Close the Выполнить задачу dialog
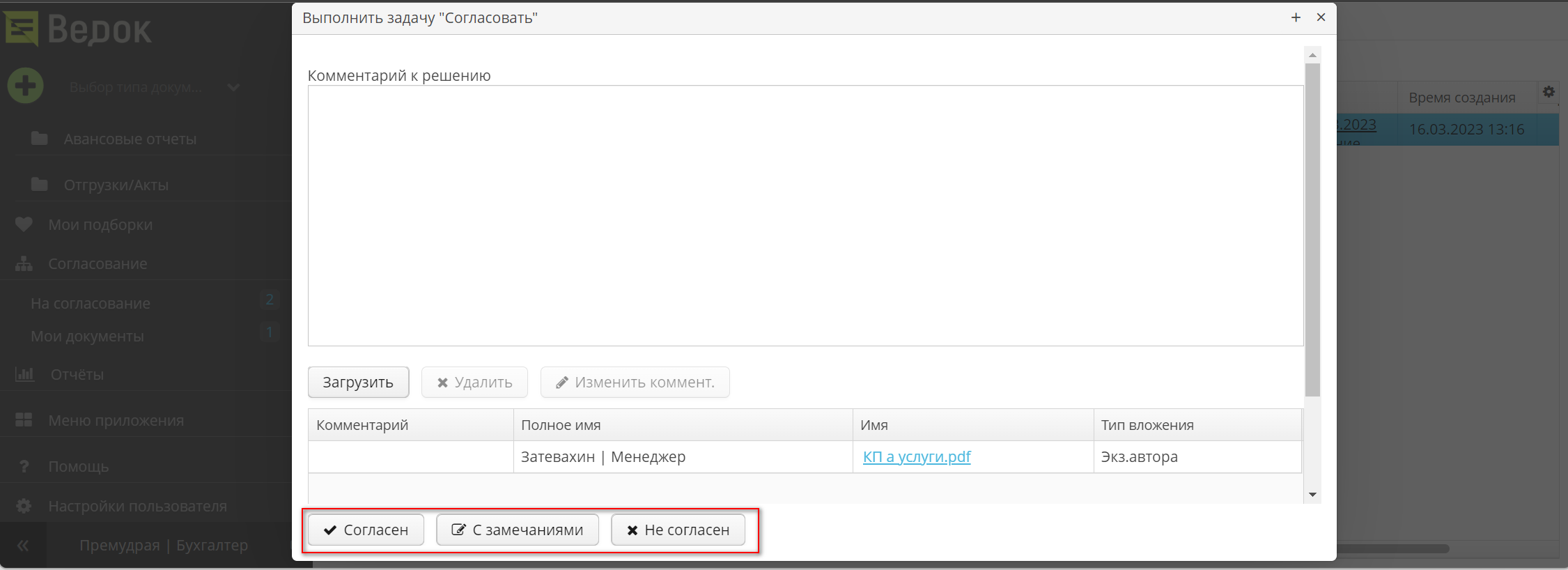Image resolution: width=1568 pixels, height=570 pixels. click(x=1321, y=17)
